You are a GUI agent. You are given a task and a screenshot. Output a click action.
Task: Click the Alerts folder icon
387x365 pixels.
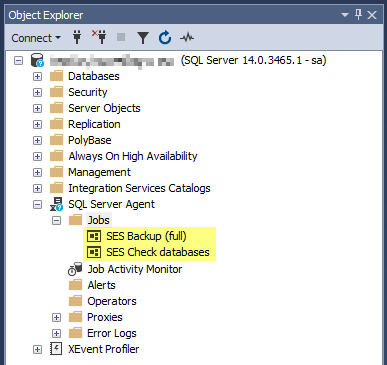(x=75, y=285)
